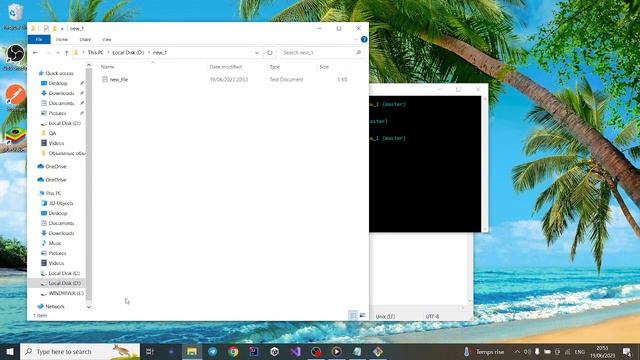Open the volume control in system tray
The width and height of the screenshot is (640, 360).
(x=527, y=352)
